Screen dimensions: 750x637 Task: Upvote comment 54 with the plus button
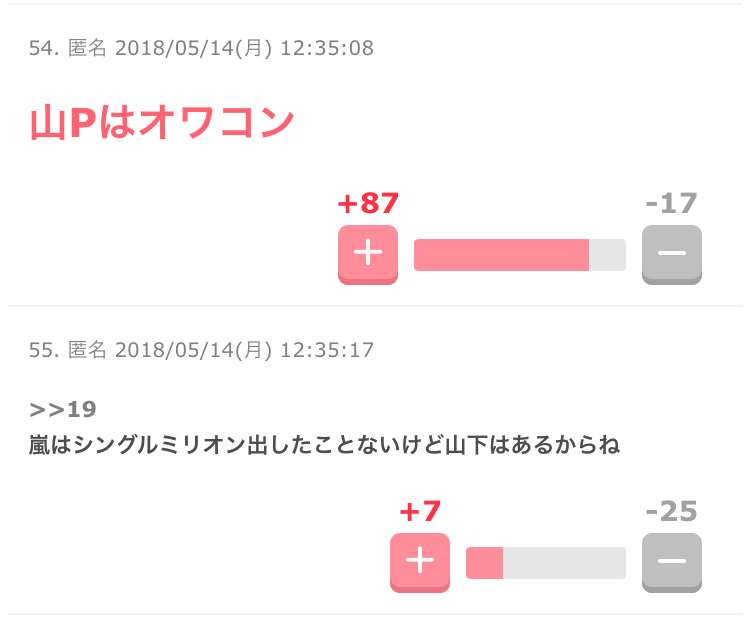tap(368, 255)
